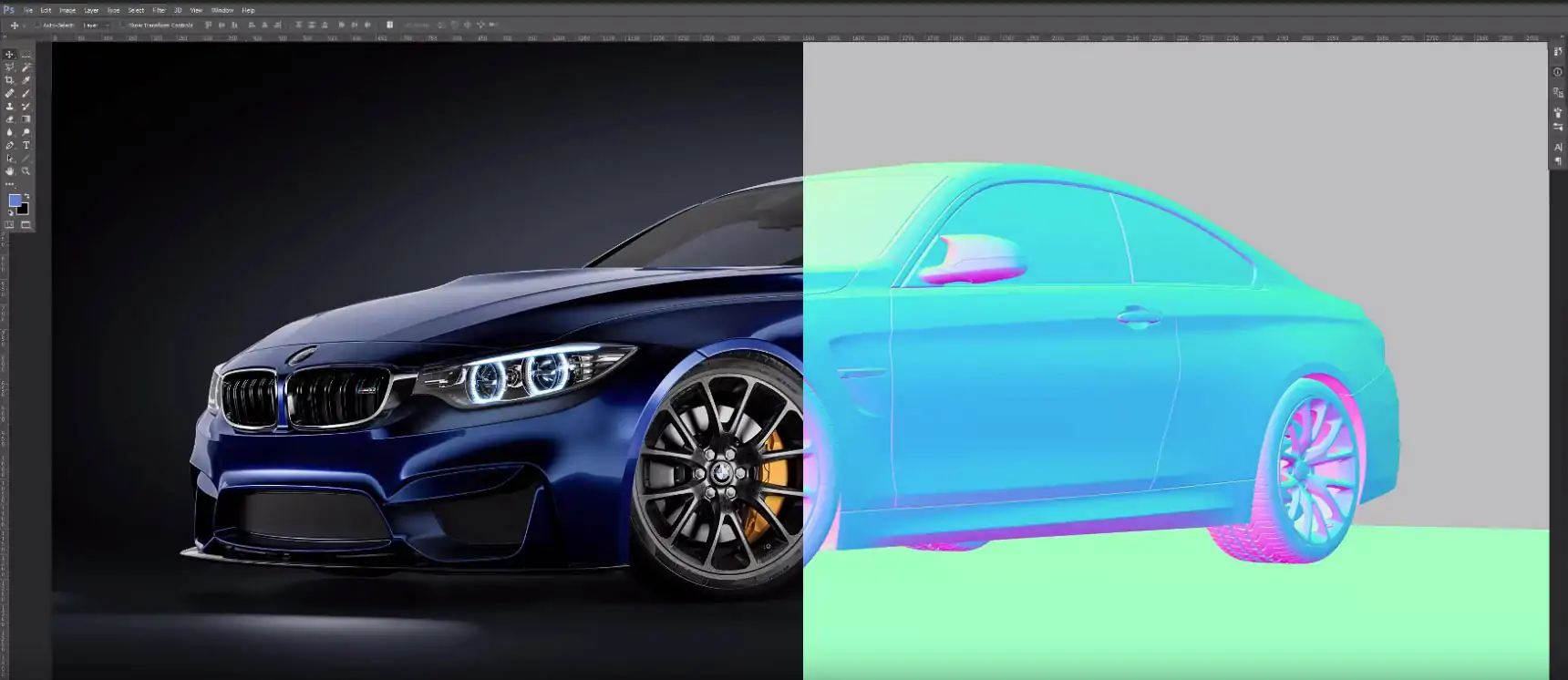Select the Horizontal Type tool
The image size is (1568, 680).
[26, 145]
